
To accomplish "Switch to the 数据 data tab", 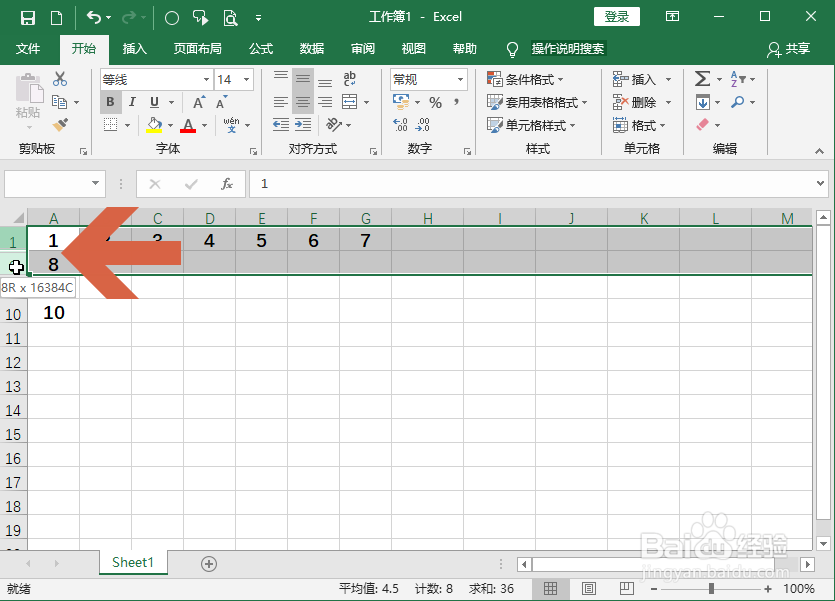I will coord(312,49).
